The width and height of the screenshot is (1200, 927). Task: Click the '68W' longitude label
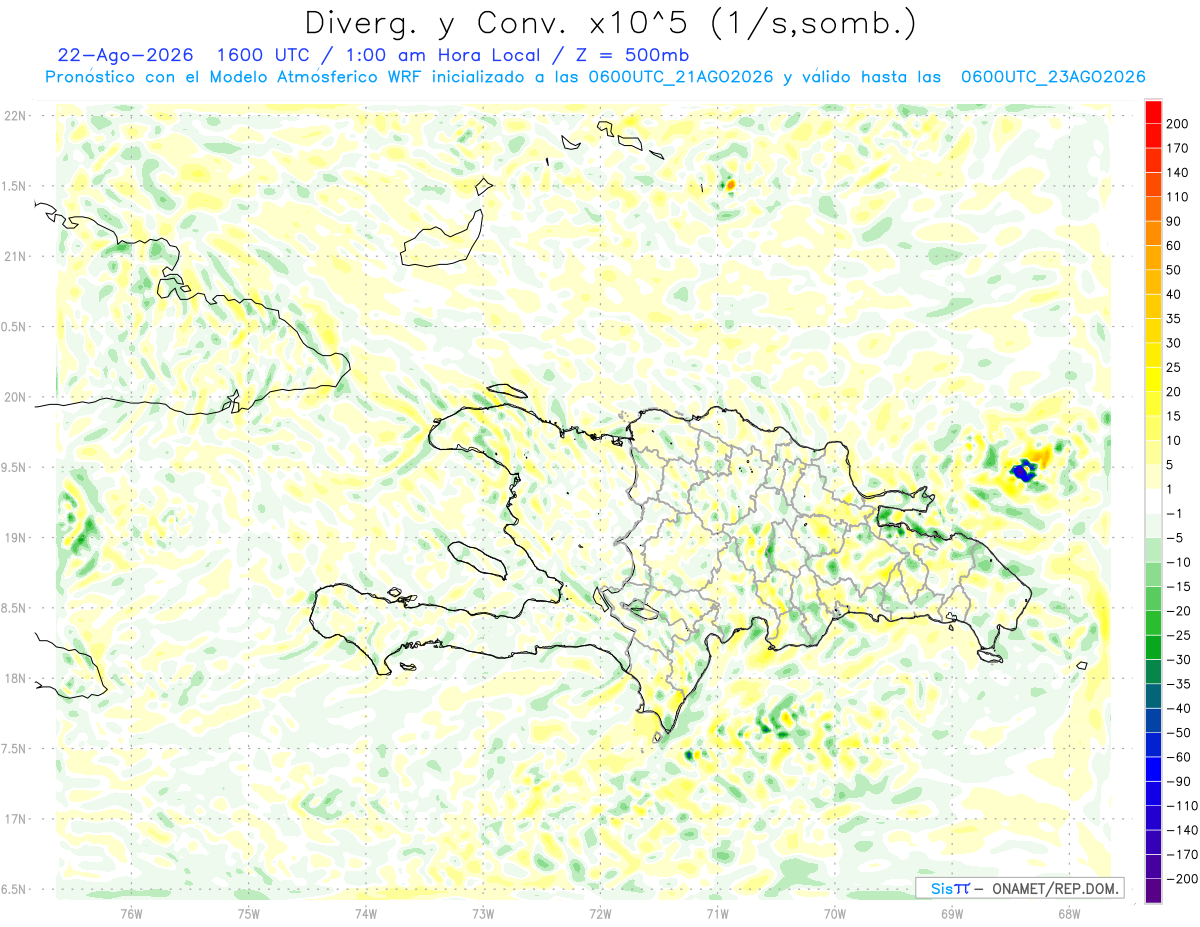1069,912
